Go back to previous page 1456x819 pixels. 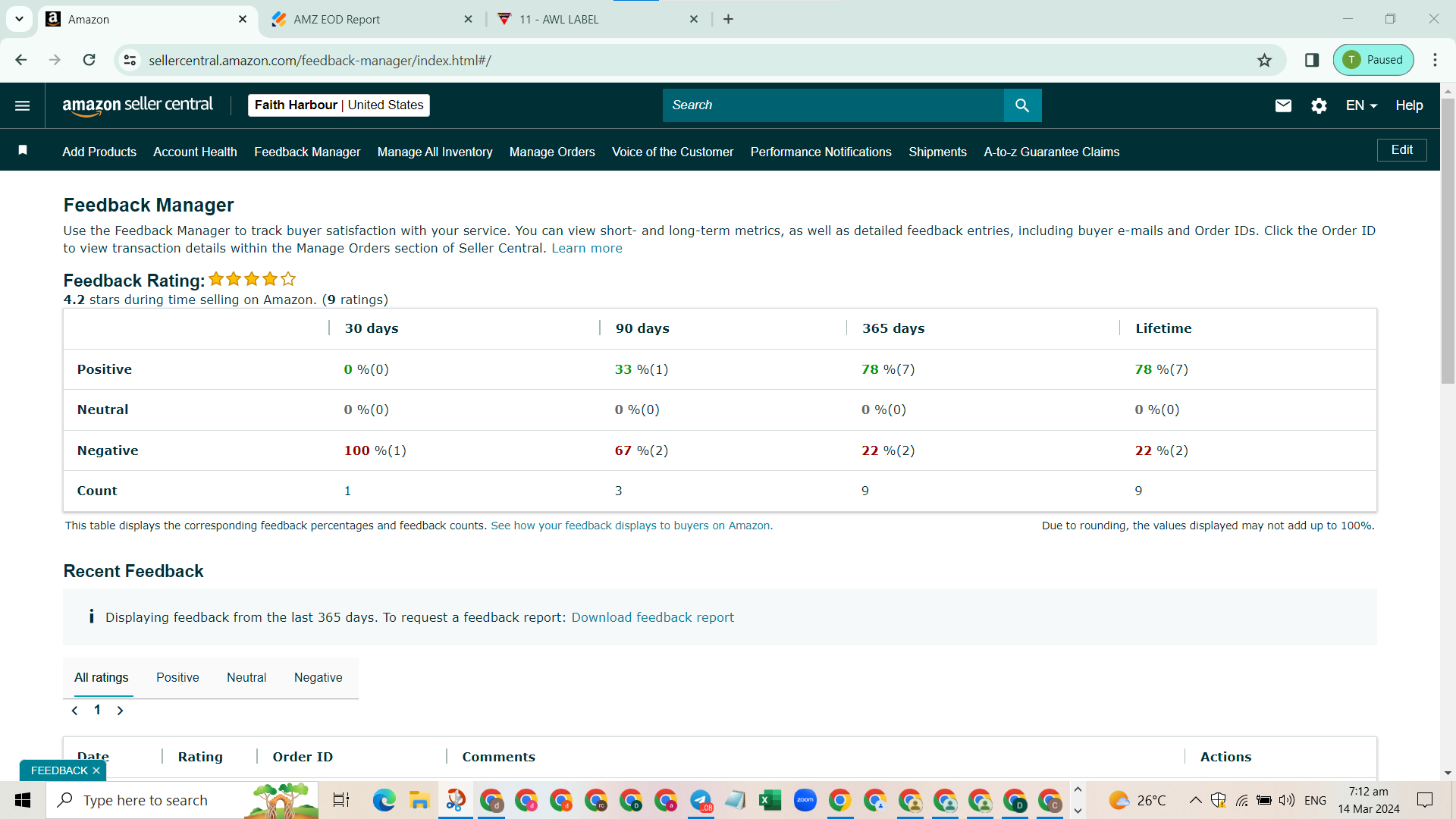point(21,60)
